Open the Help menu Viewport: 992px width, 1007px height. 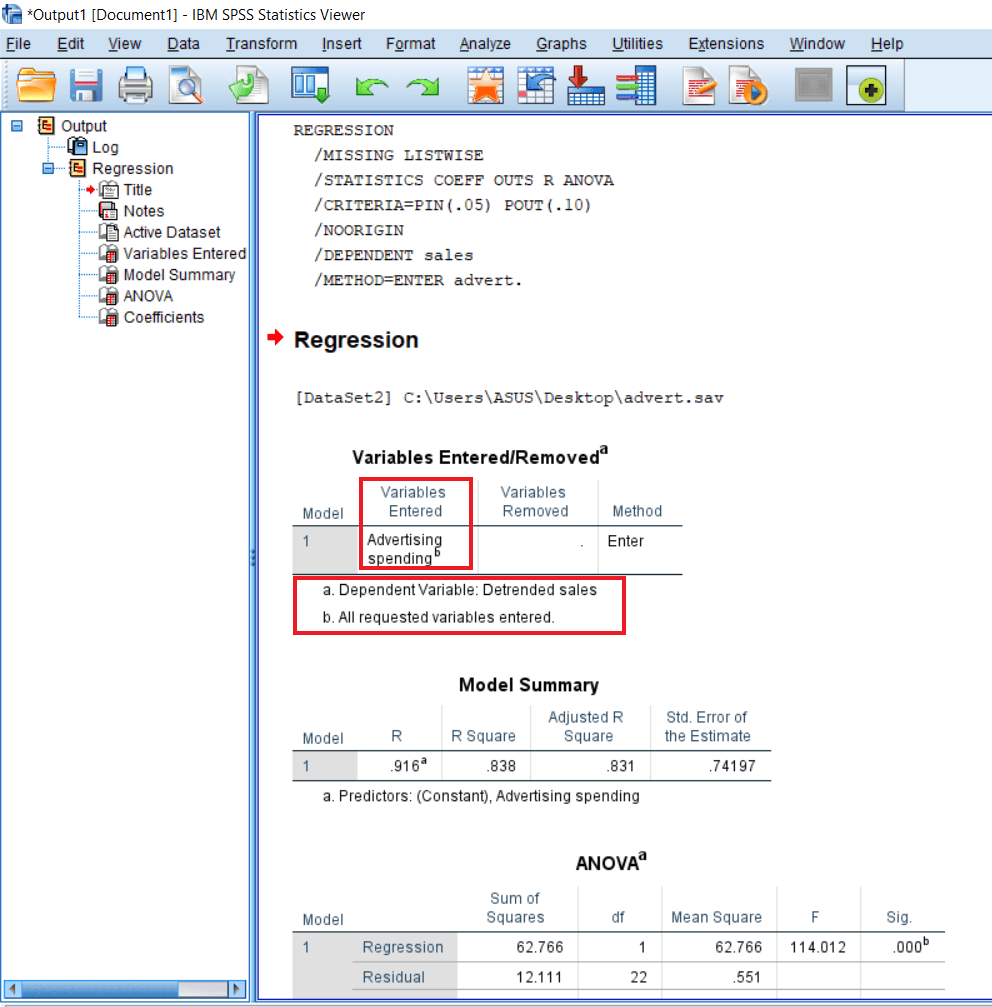pyautogui.click(x=887, y=44)
